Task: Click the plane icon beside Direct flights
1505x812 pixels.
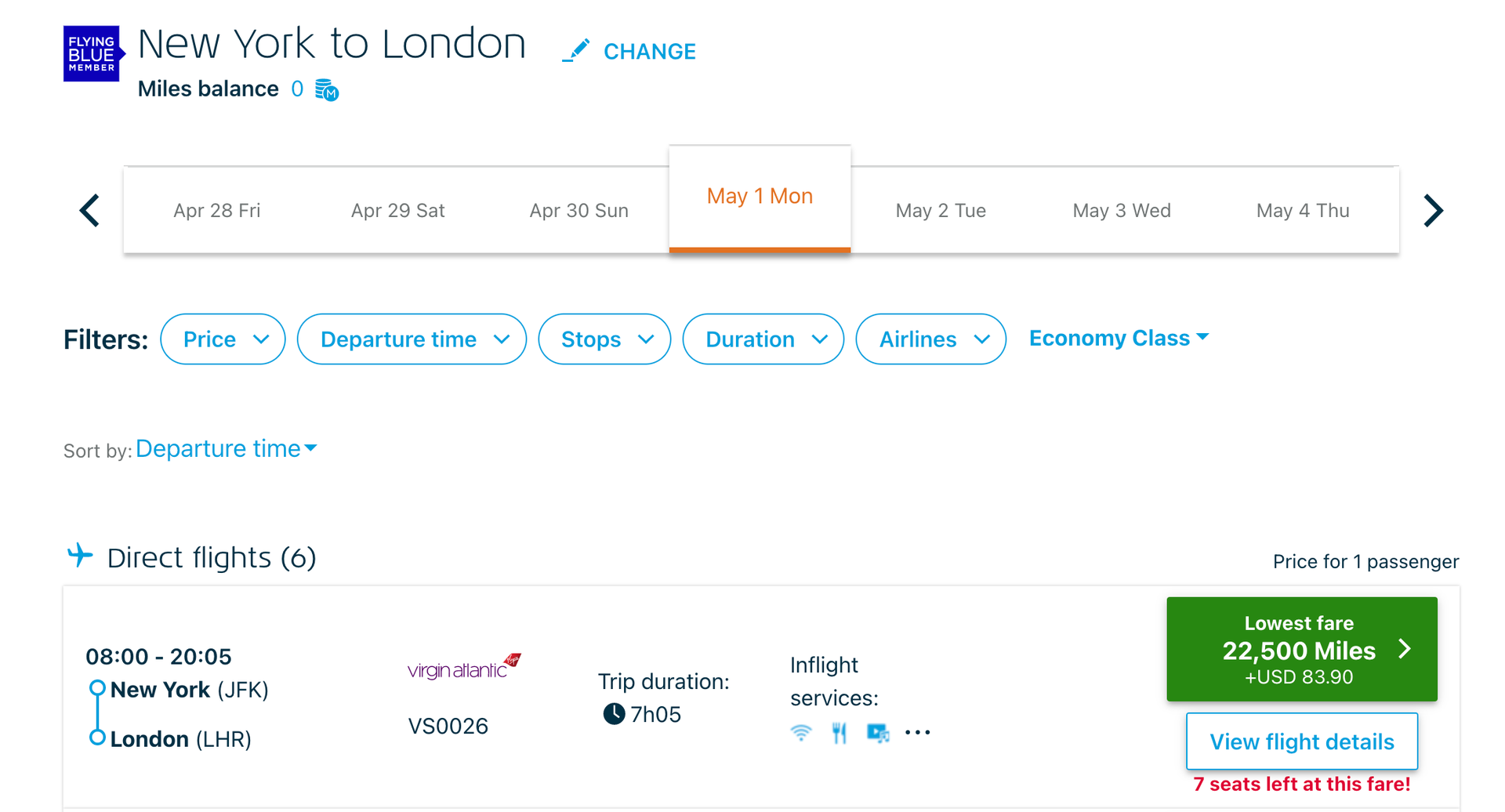Action: point(79,554)
